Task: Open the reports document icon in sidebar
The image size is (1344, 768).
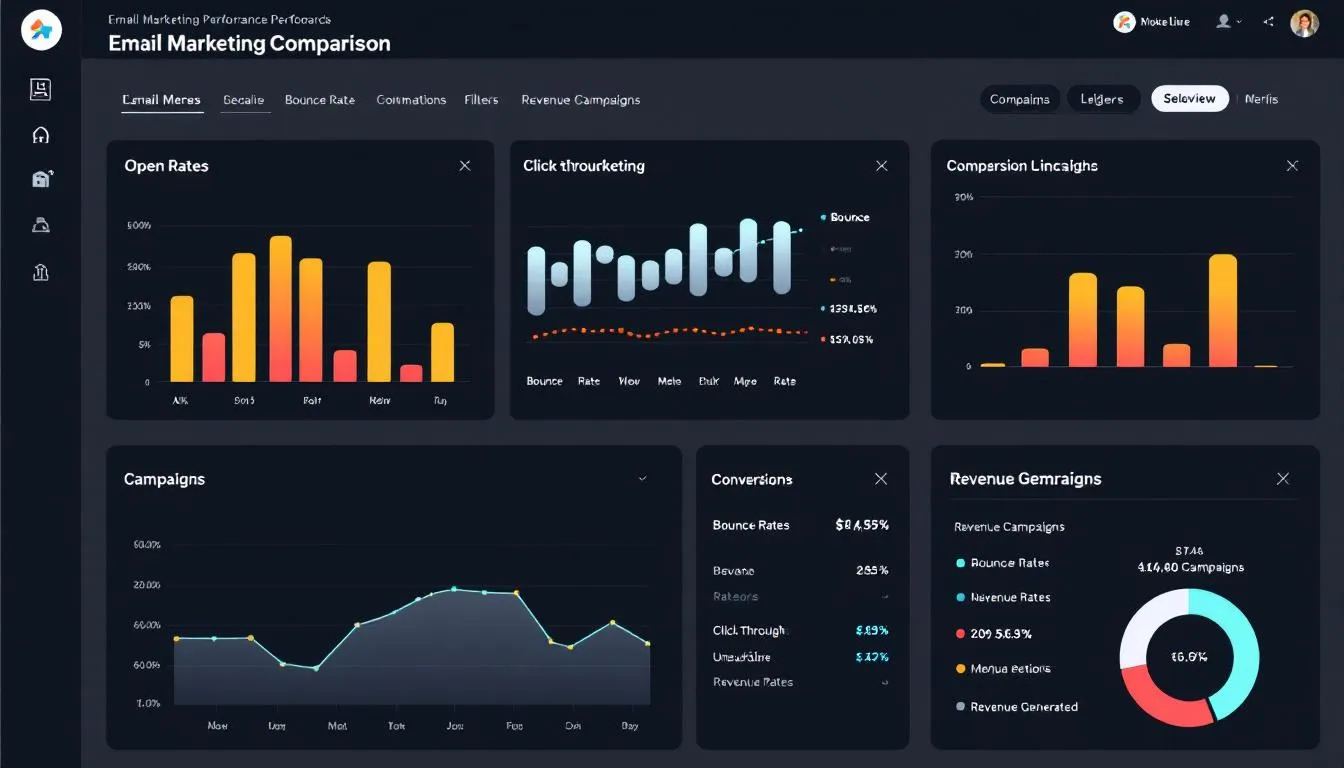Action: pyautogui.click(x=40, y=89)
